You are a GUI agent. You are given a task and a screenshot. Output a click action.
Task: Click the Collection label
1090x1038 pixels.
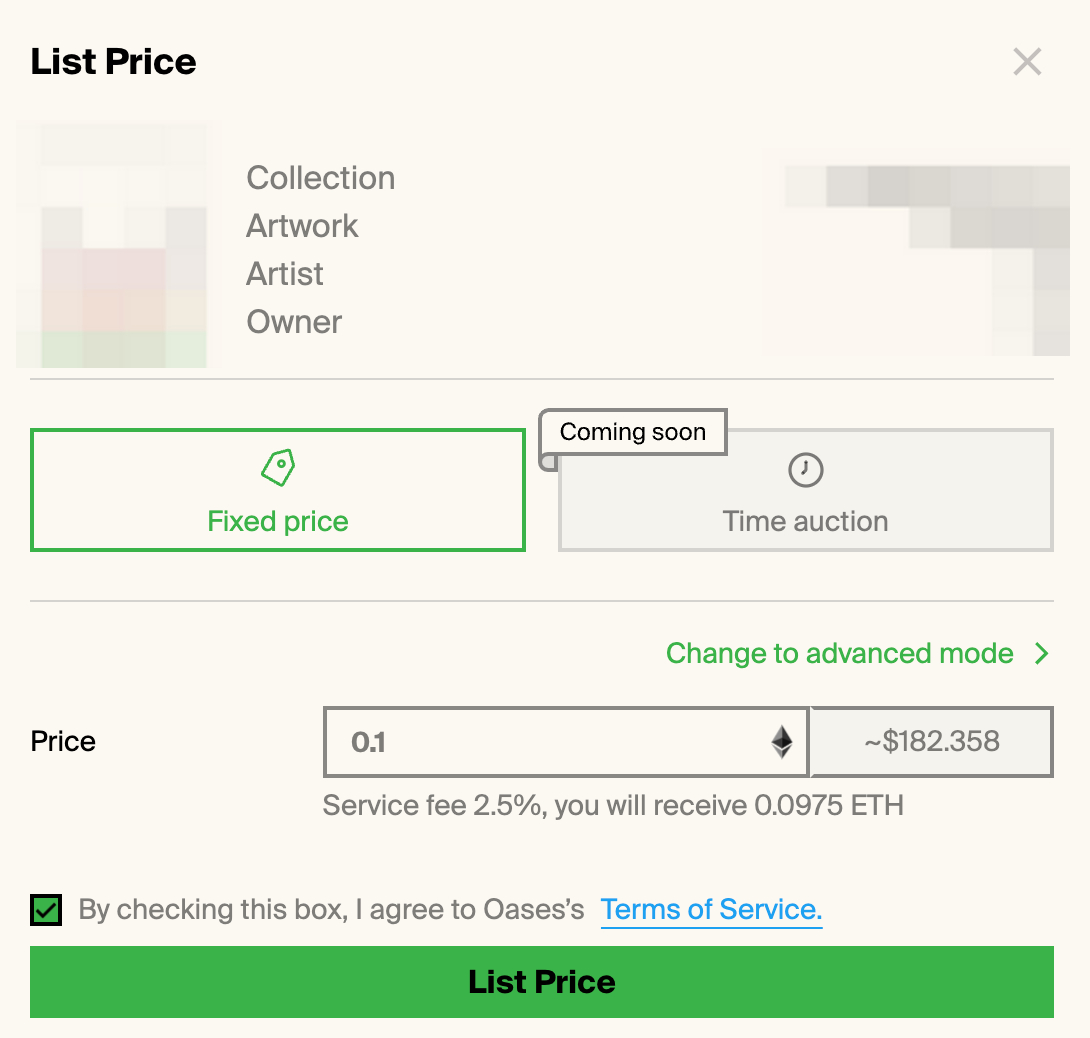(x=320, y=178)
